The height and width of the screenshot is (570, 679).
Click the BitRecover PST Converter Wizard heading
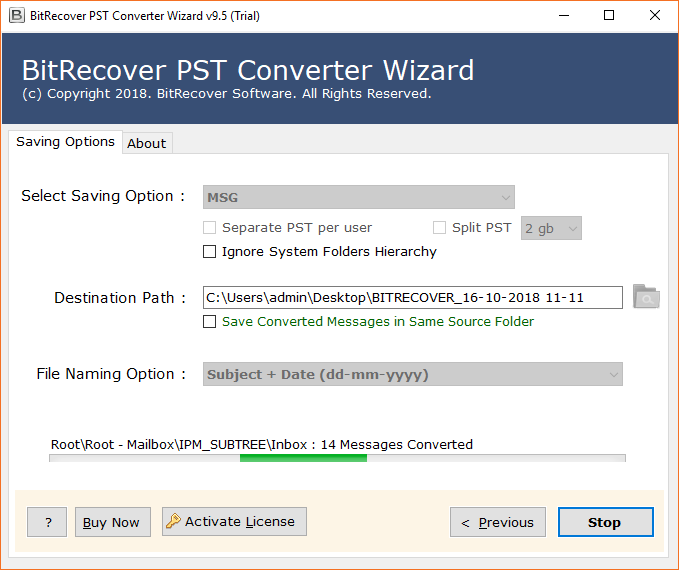248,70
